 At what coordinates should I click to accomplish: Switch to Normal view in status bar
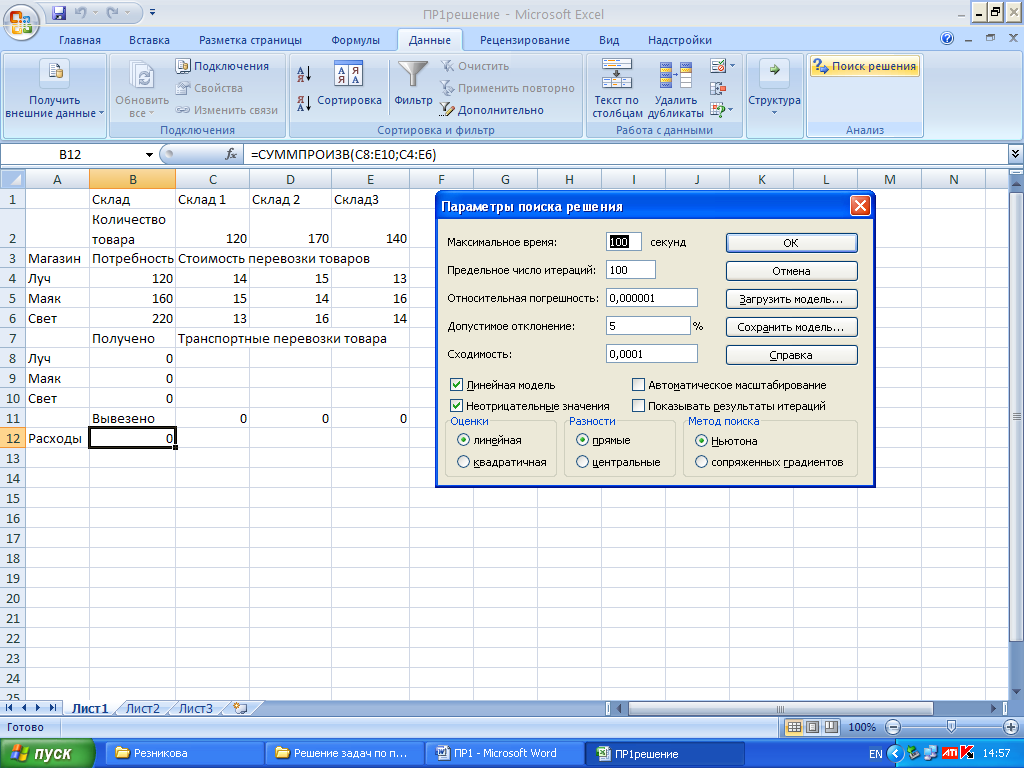794,727
